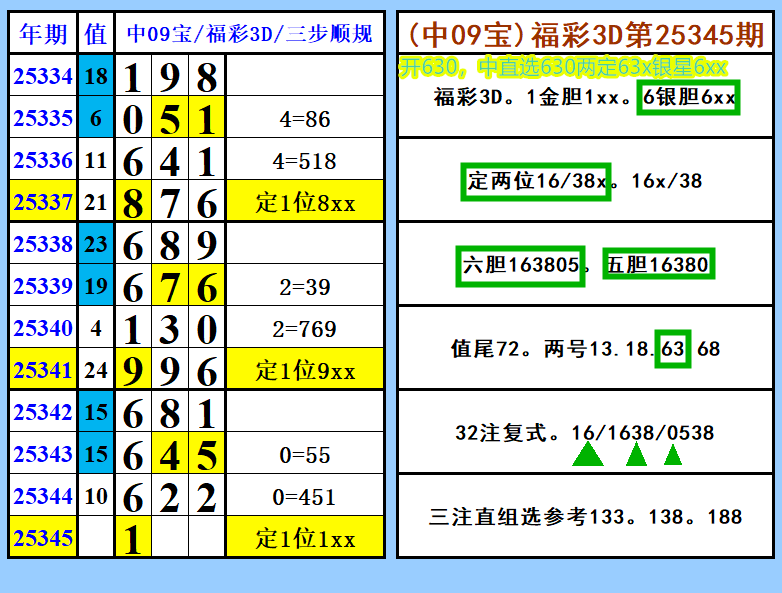This screenshot has height=593, width=782.
Task: Click the yellow 25337 period cell
Action: [x=43, y=201]
